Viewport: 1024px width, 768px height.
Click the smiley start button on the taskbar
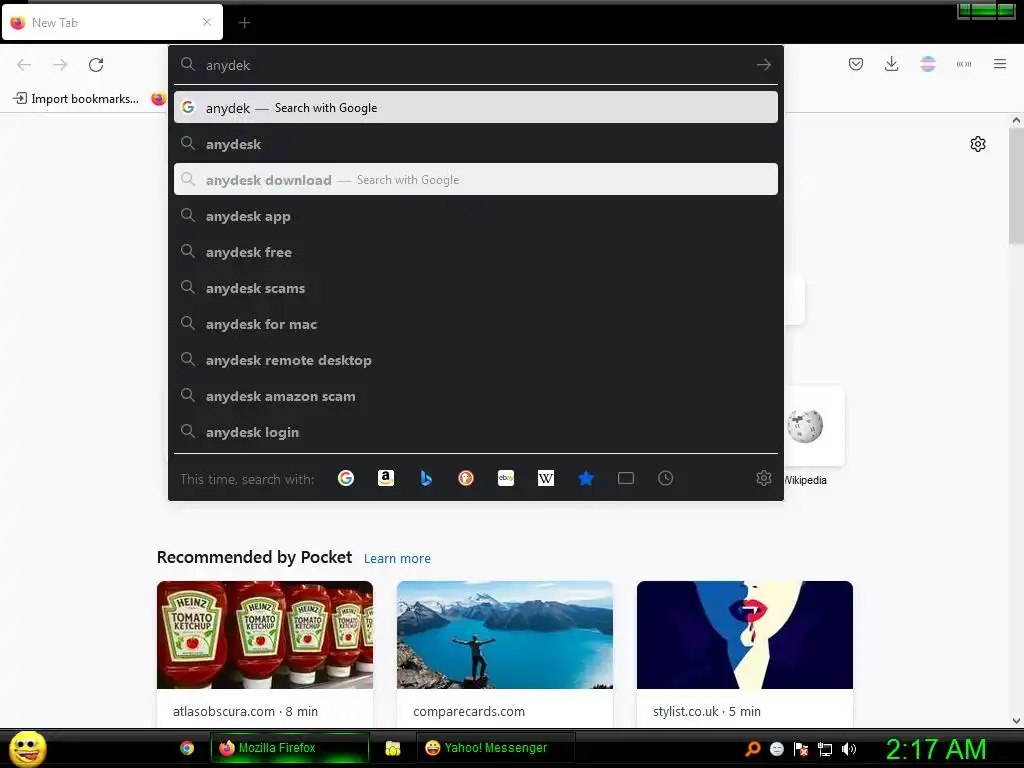coord(27,748)
